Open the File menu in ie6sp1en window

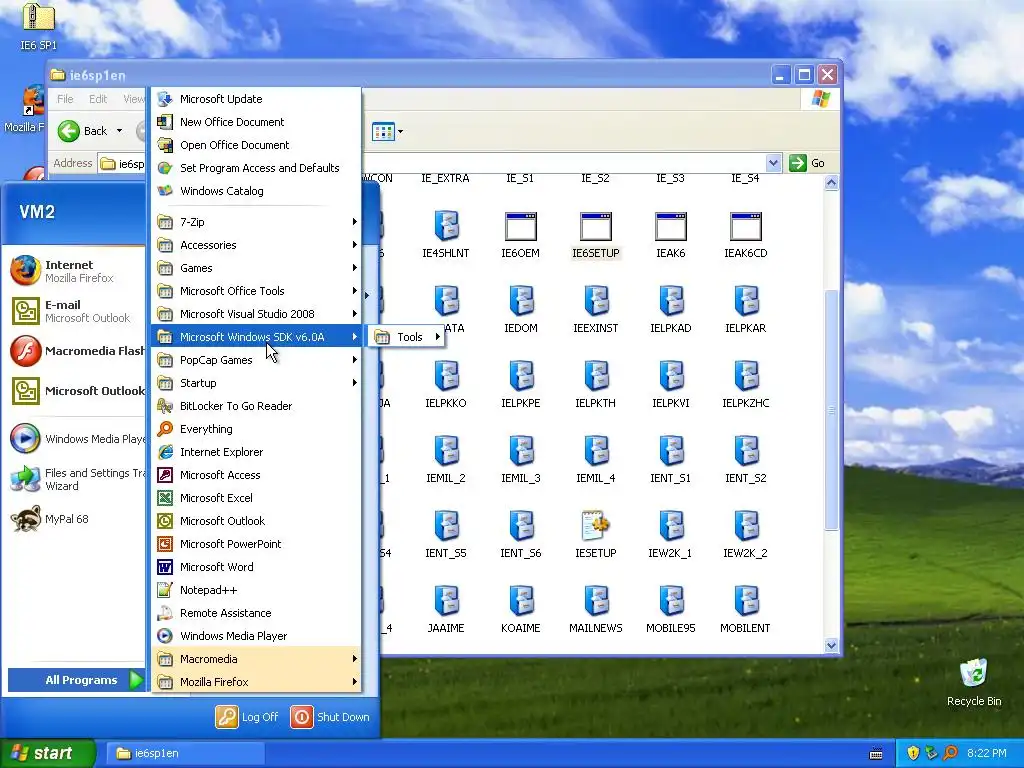click(x=65, y=99)
